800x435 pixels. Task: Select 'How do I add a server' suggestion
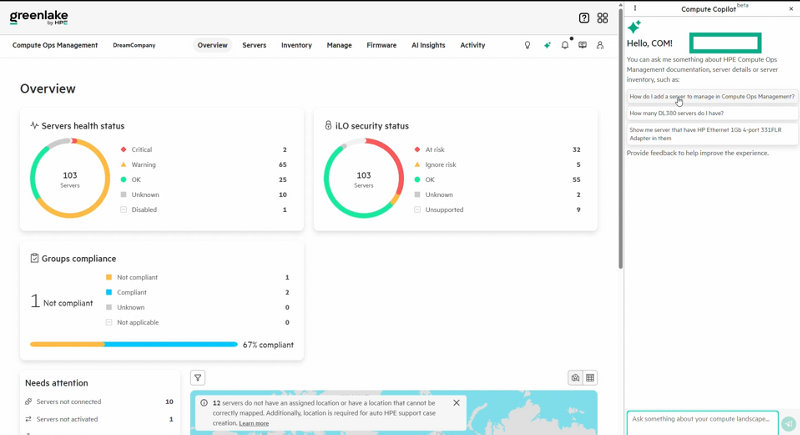[x=712, y=96]
